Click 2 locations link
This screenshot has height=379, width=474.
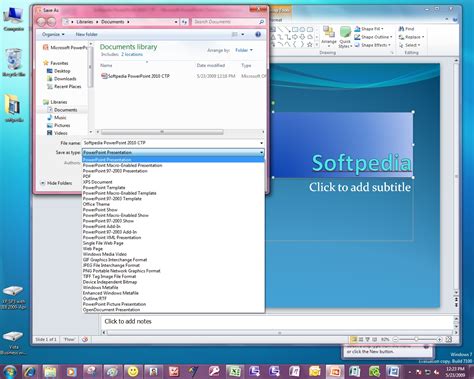[x=132, y=54]
